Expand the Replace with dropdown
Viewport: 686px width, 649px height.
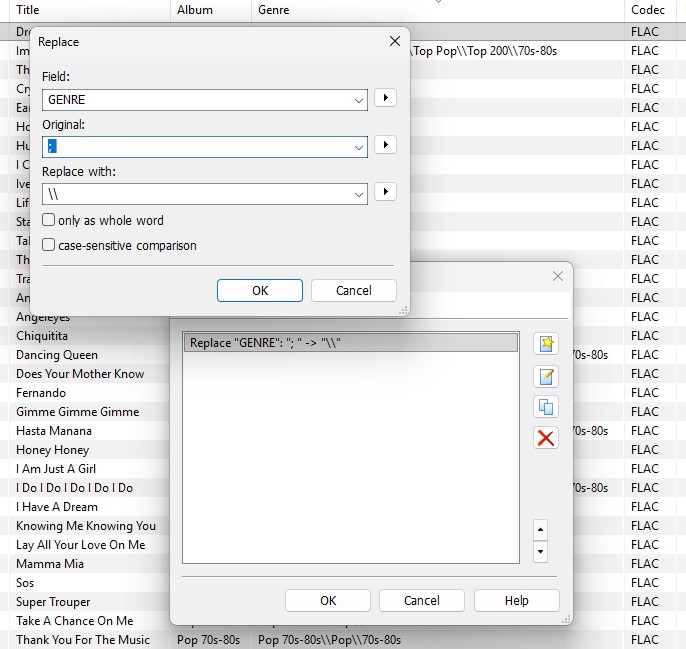(x=359, y=194)
